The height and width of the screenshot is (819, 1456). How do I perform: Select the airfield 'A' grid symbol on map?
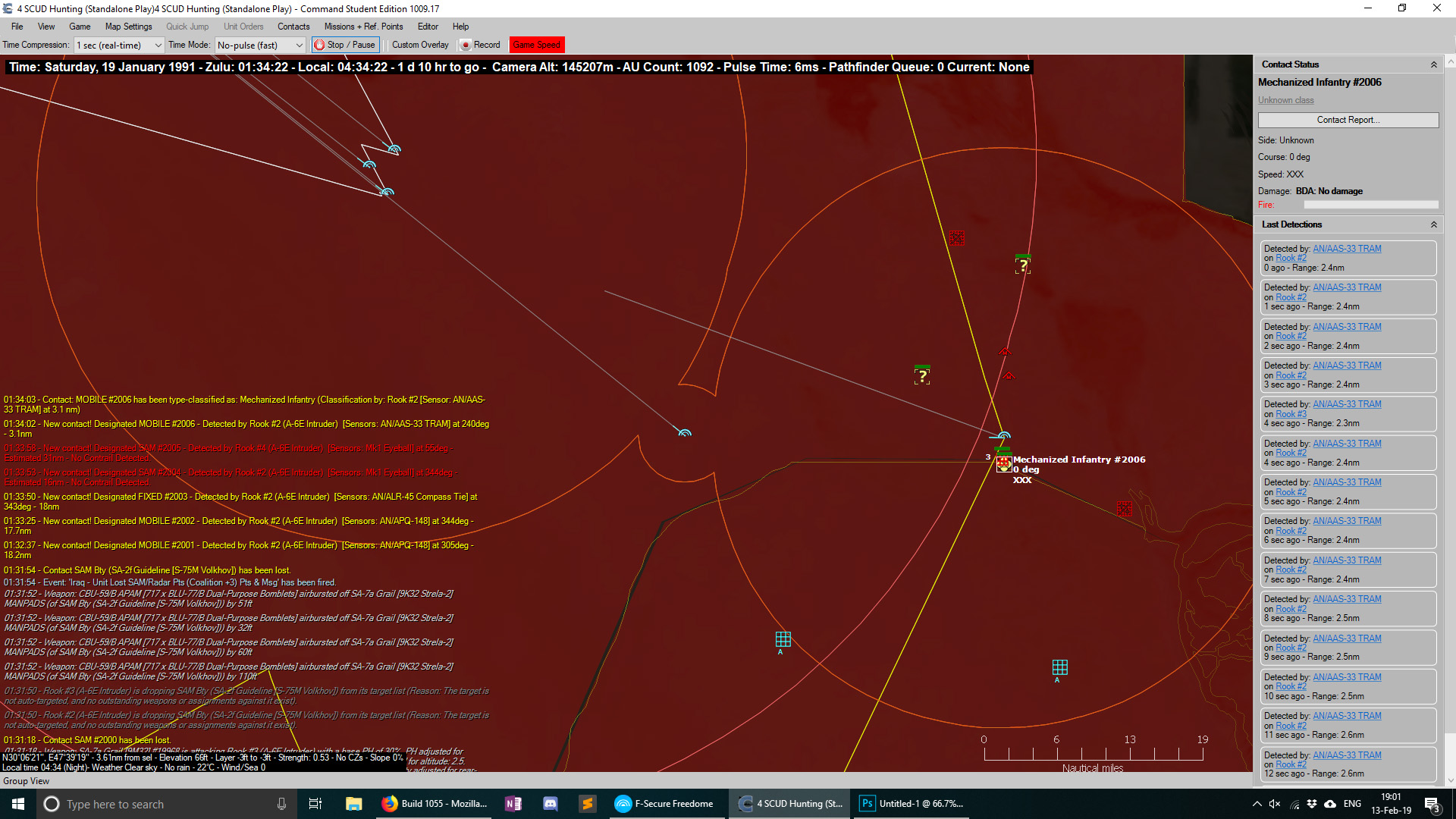(782, 639)
